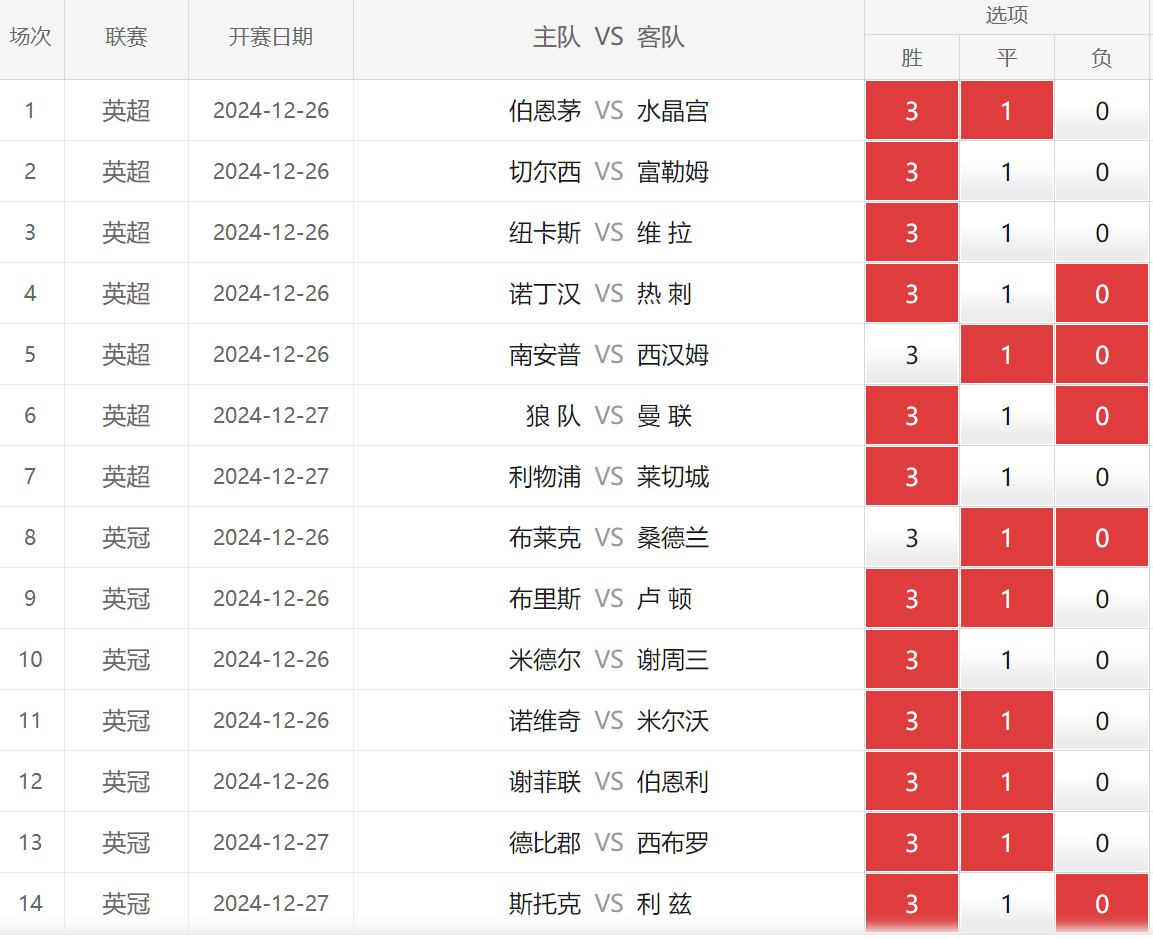Toggle win option 3 for 谢菲联 VS 伯恩利

coord(912,782)
